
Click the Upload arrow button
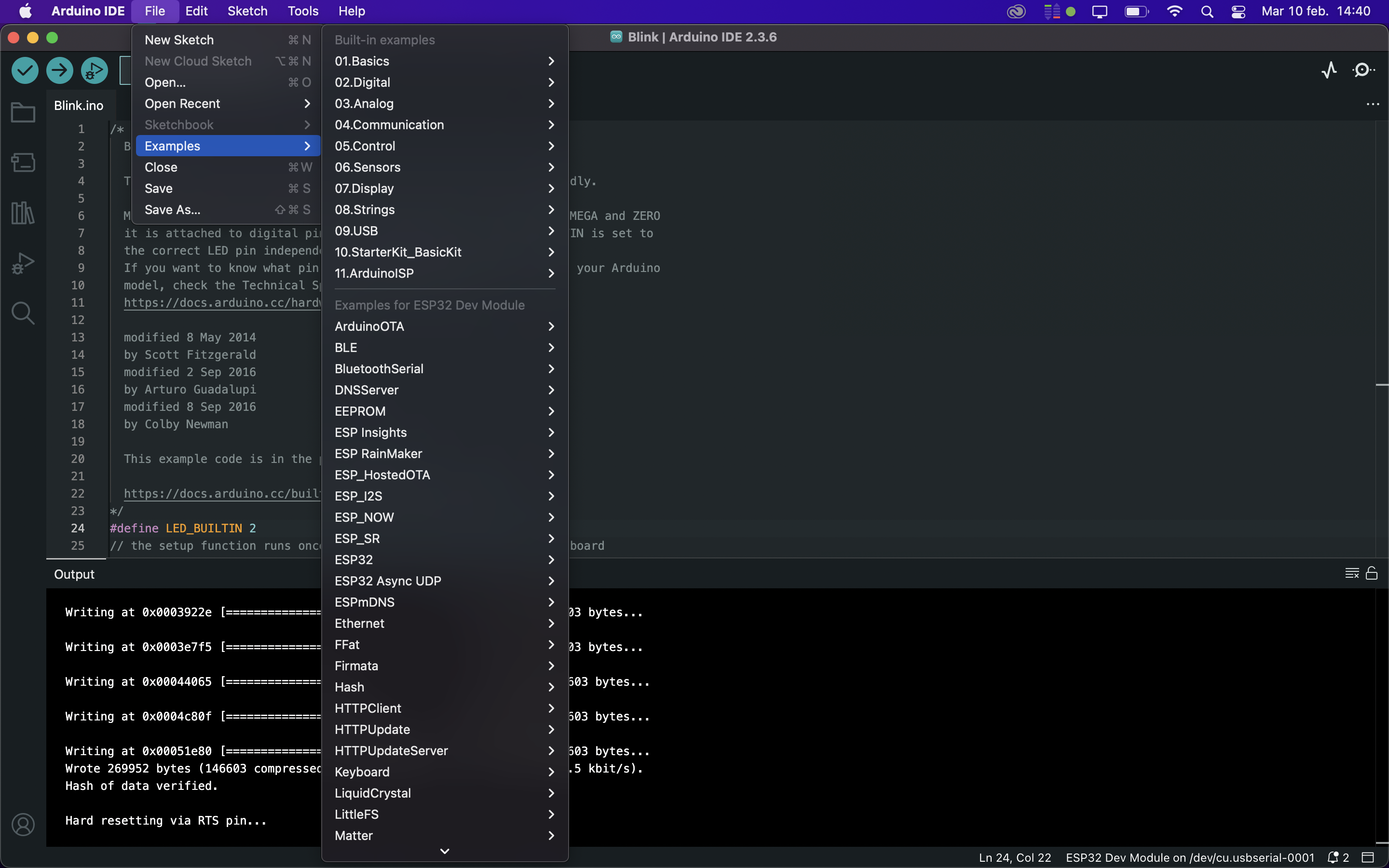pos(60,70)
